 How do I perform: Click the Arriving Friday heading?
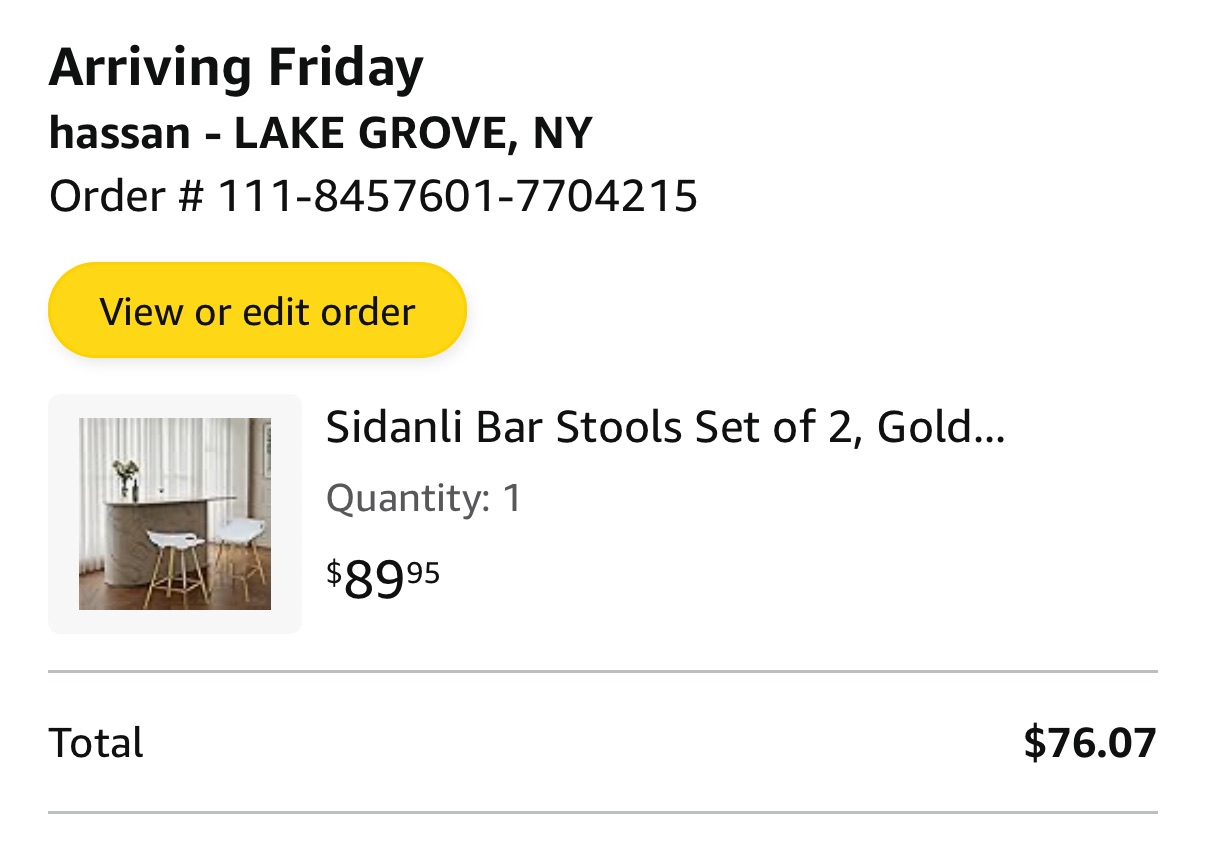point(236,68)
